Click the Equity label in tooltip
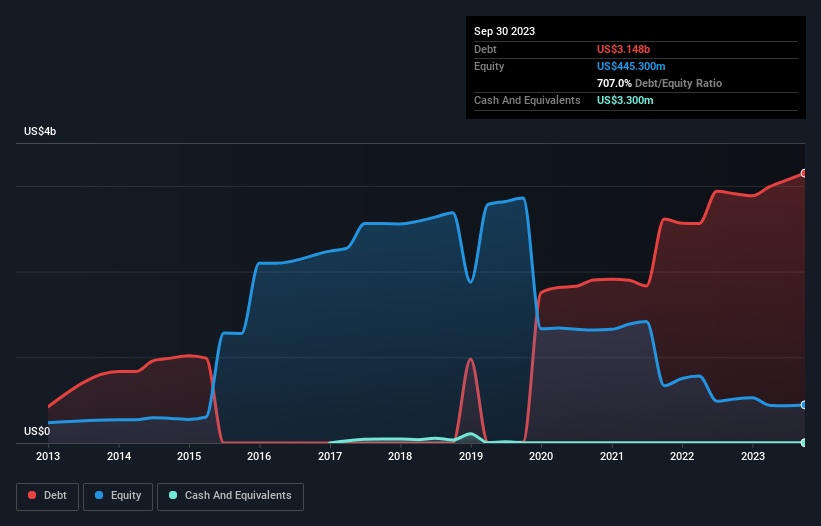The height and width of the screenshot is (526, 821). 489,66
